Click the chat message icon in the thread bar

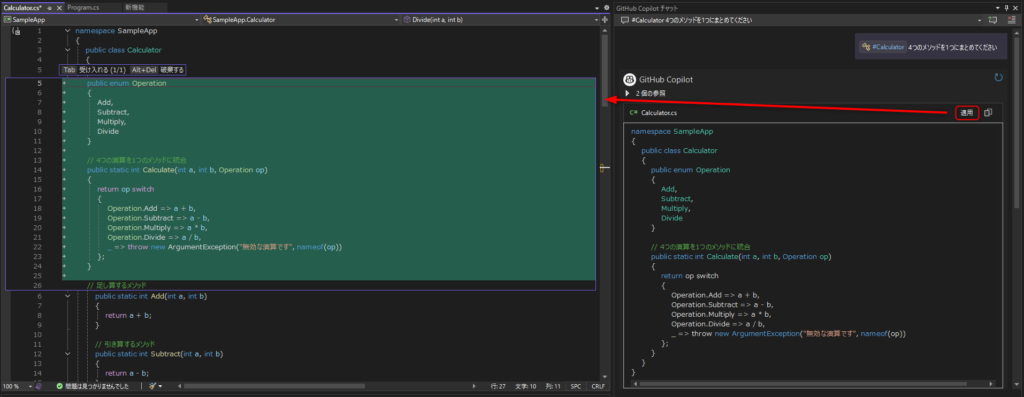(x=625, y=20)
